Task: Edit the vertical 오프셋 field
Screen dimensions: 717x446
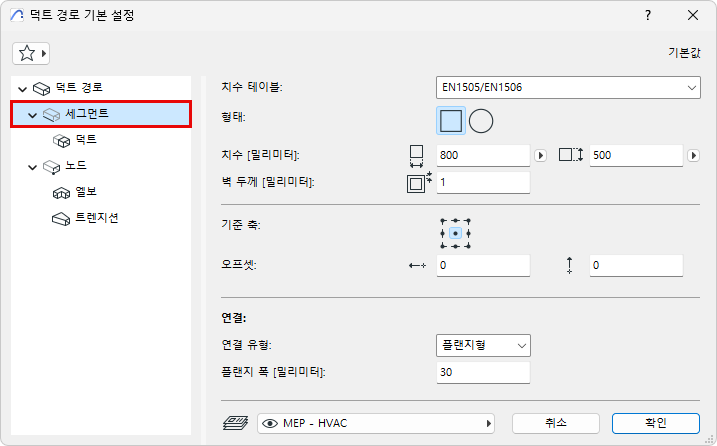Action: pyautogui.click(x=636, y=265)
